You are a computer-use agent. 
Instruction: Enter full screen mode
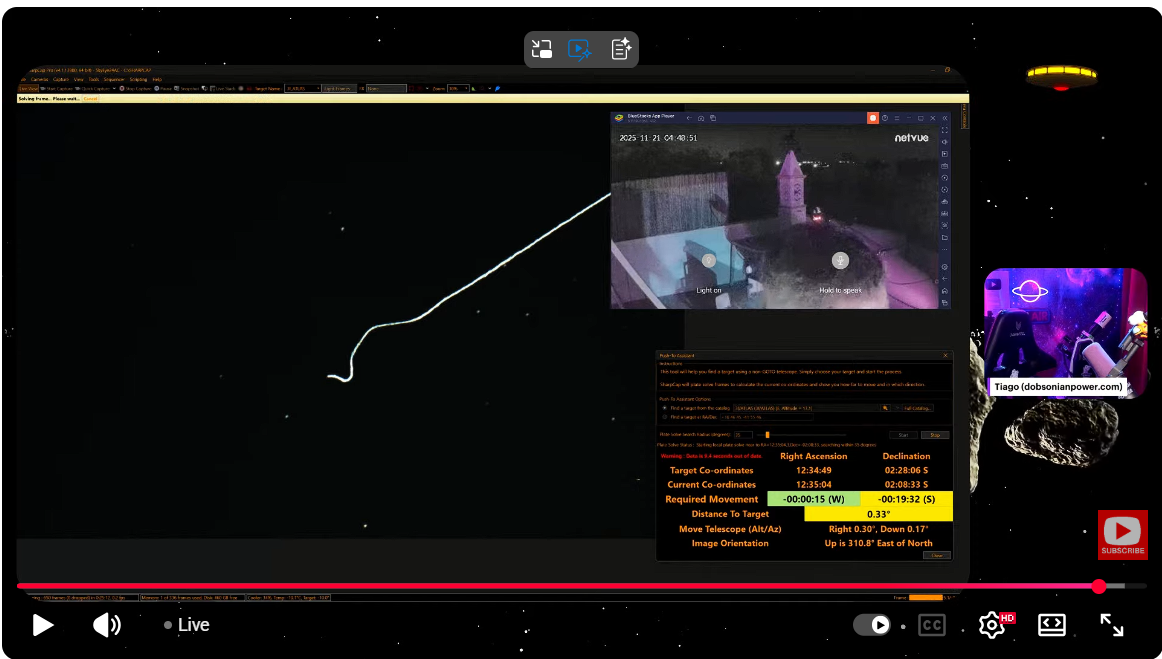pos(1112,625)
